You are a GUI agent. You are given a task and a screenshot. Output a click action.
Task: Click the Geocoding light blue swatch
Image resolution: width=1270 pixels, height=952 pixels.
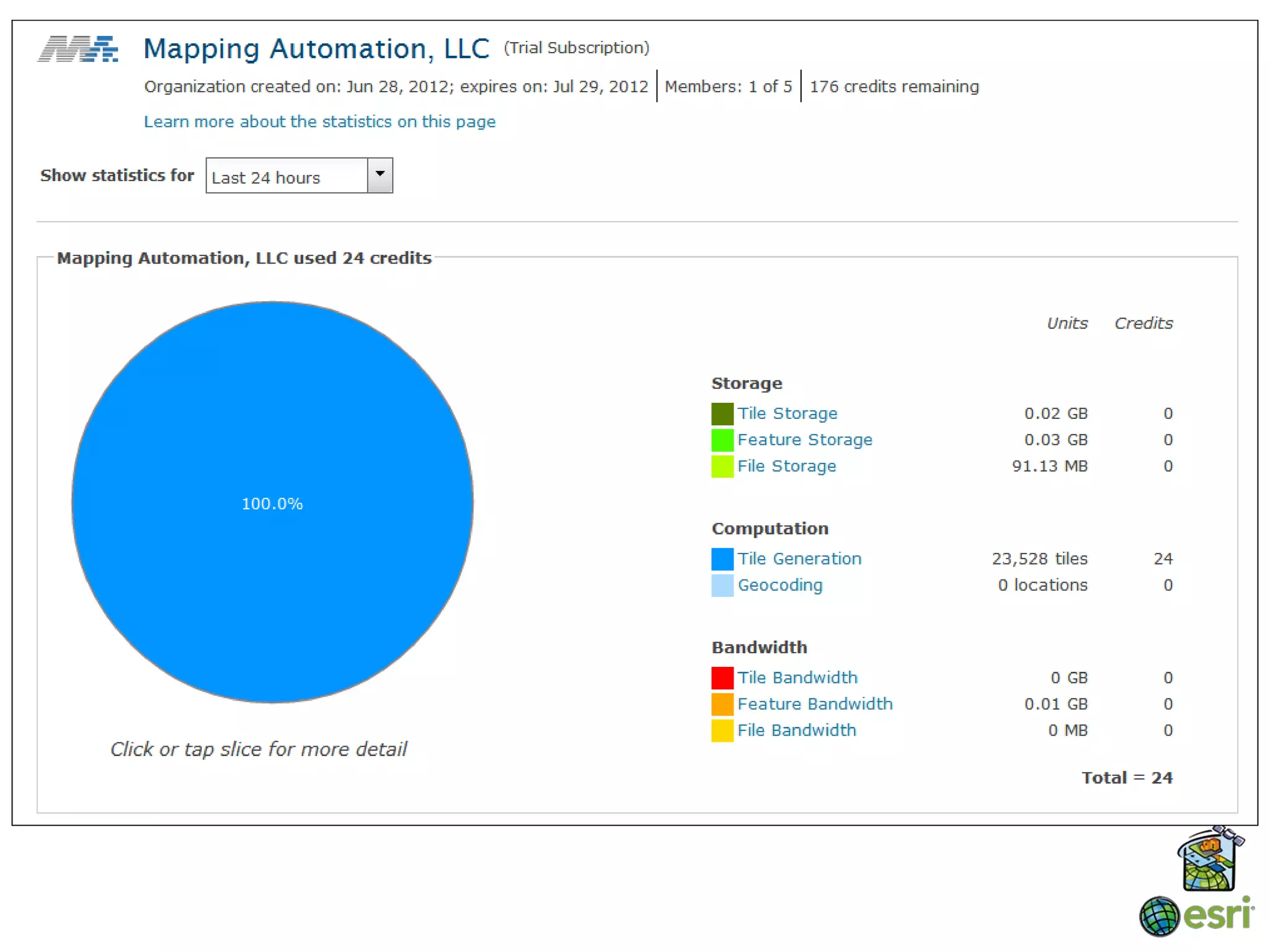pos(722,585)
